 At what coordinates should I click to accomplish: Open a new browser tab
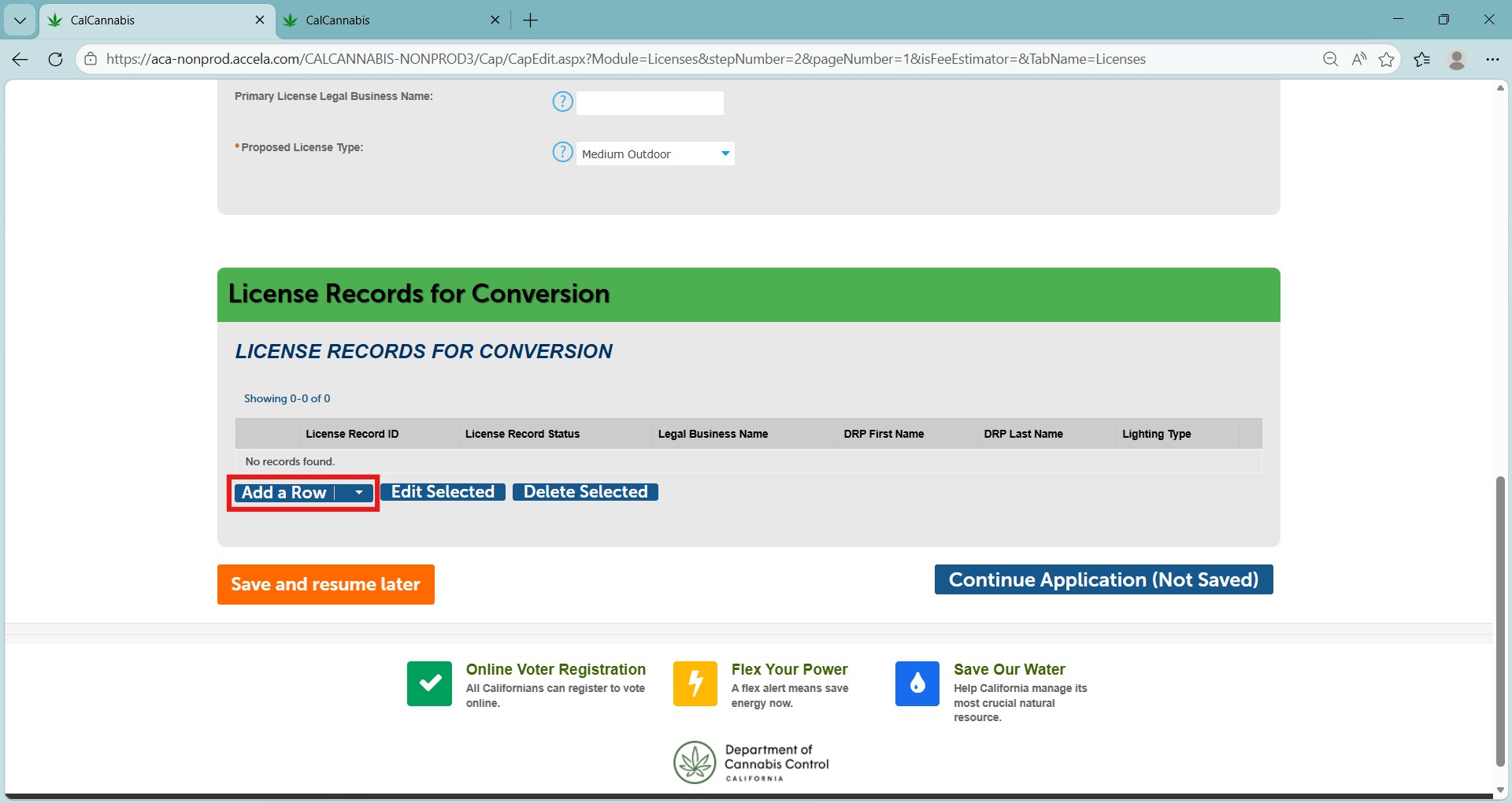pyautogui.click(x=531, y=20)
